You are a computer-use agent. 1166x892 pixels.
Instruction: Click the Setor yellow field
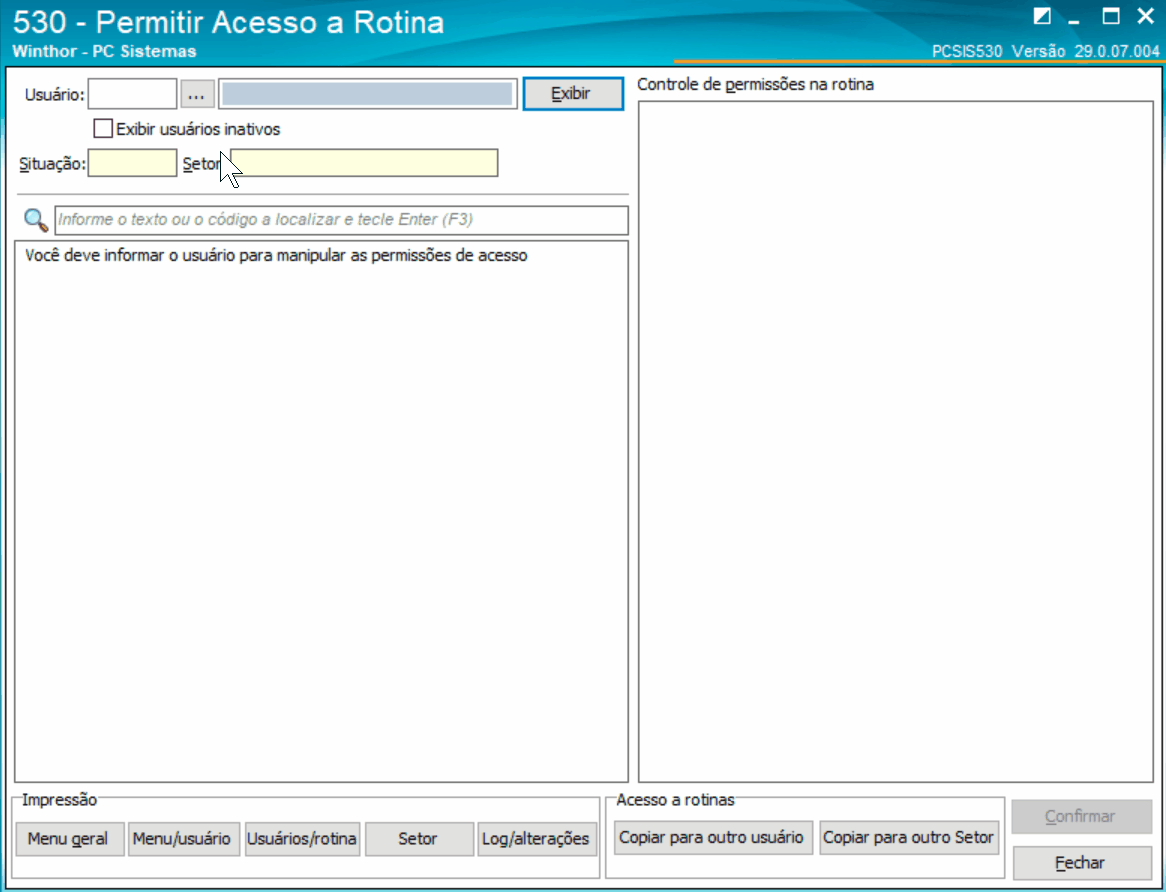pos(364,163)
